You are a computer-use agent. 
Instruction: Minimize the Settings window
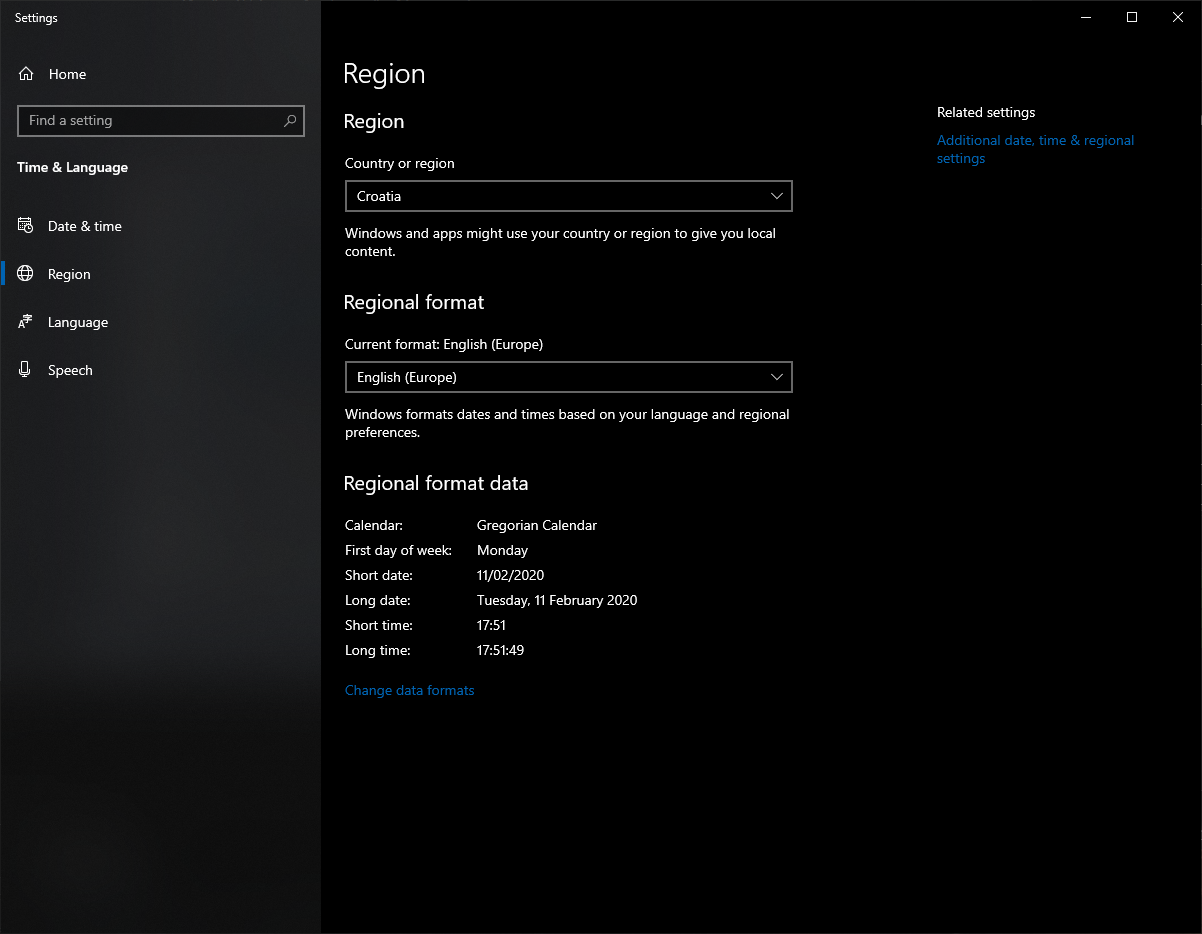pyautogui.click(x=1086, y=17)
